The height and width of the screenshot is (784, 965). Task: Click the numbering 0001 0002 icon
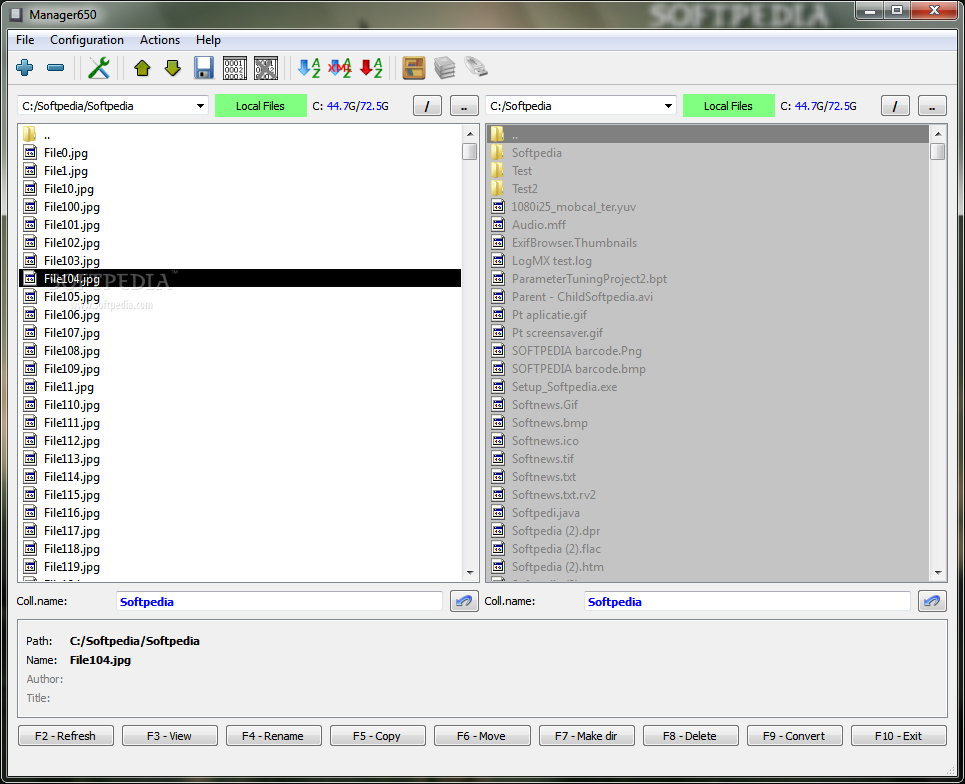234,68
